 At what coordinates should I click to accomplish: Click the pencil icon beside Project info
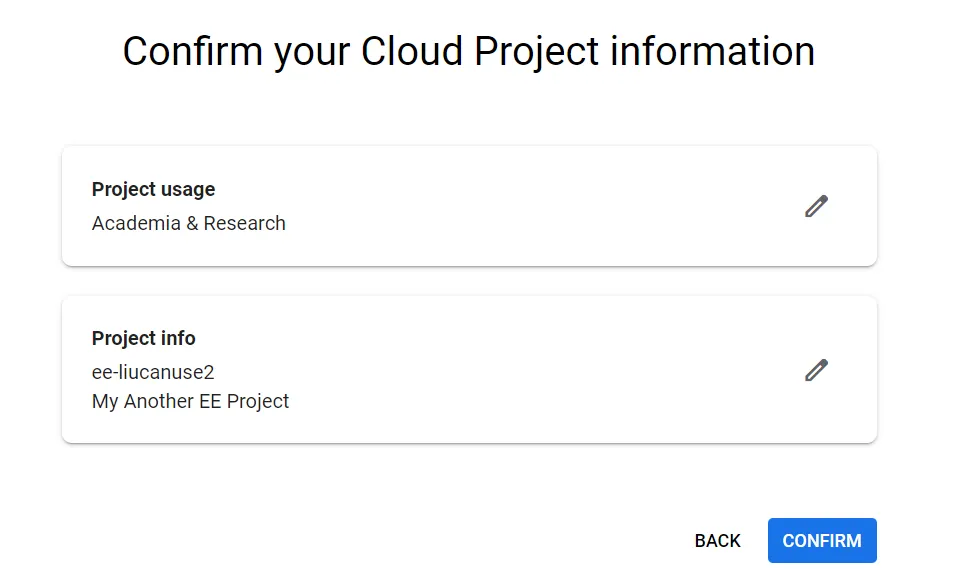(x=816, y=370)
